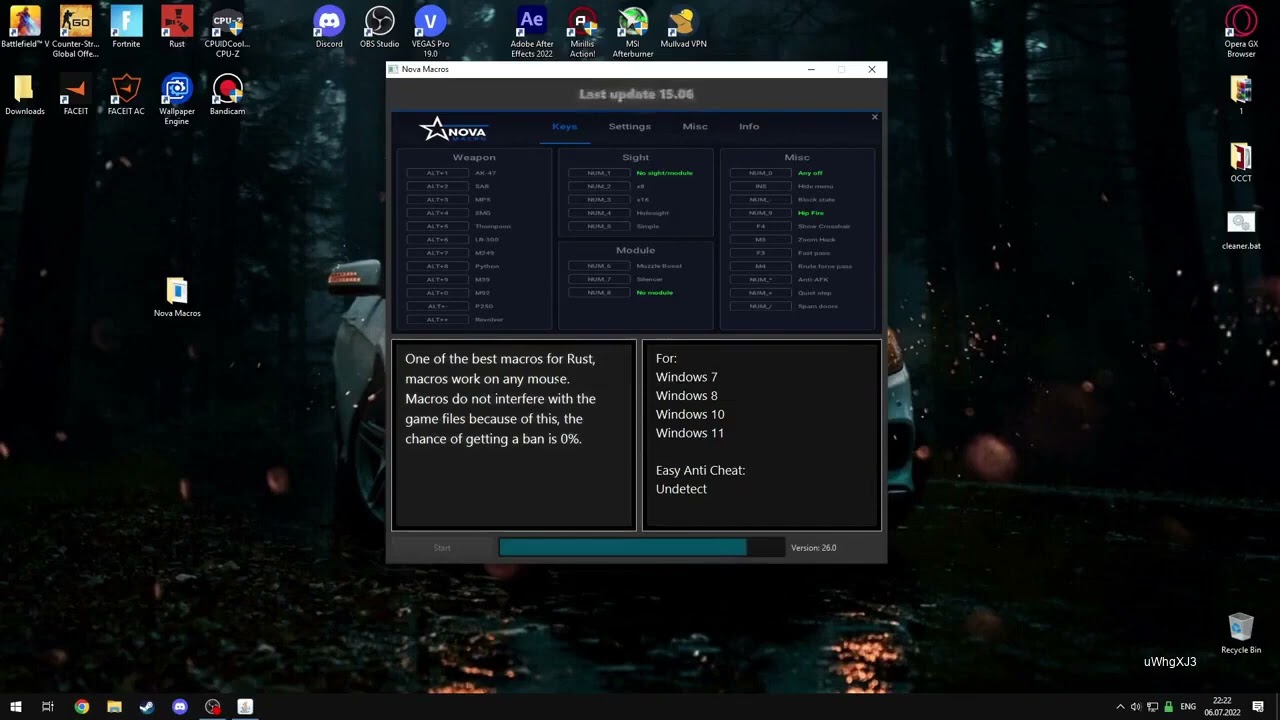This screenshot has width=1280, height=720.
Task: Select the MSI Afterburner shortcut
Action: (633, 32)
